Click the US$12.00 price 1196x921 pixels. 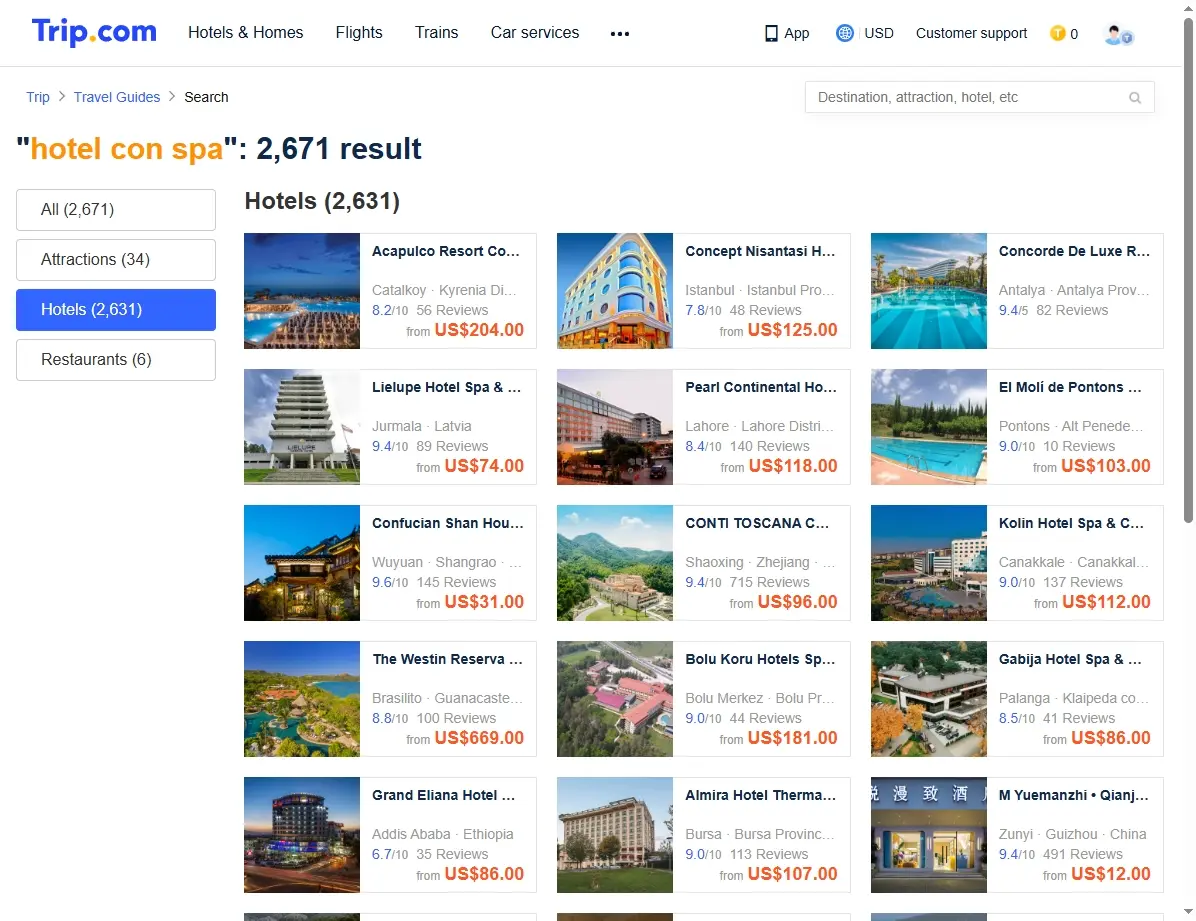coord(1111,874)
